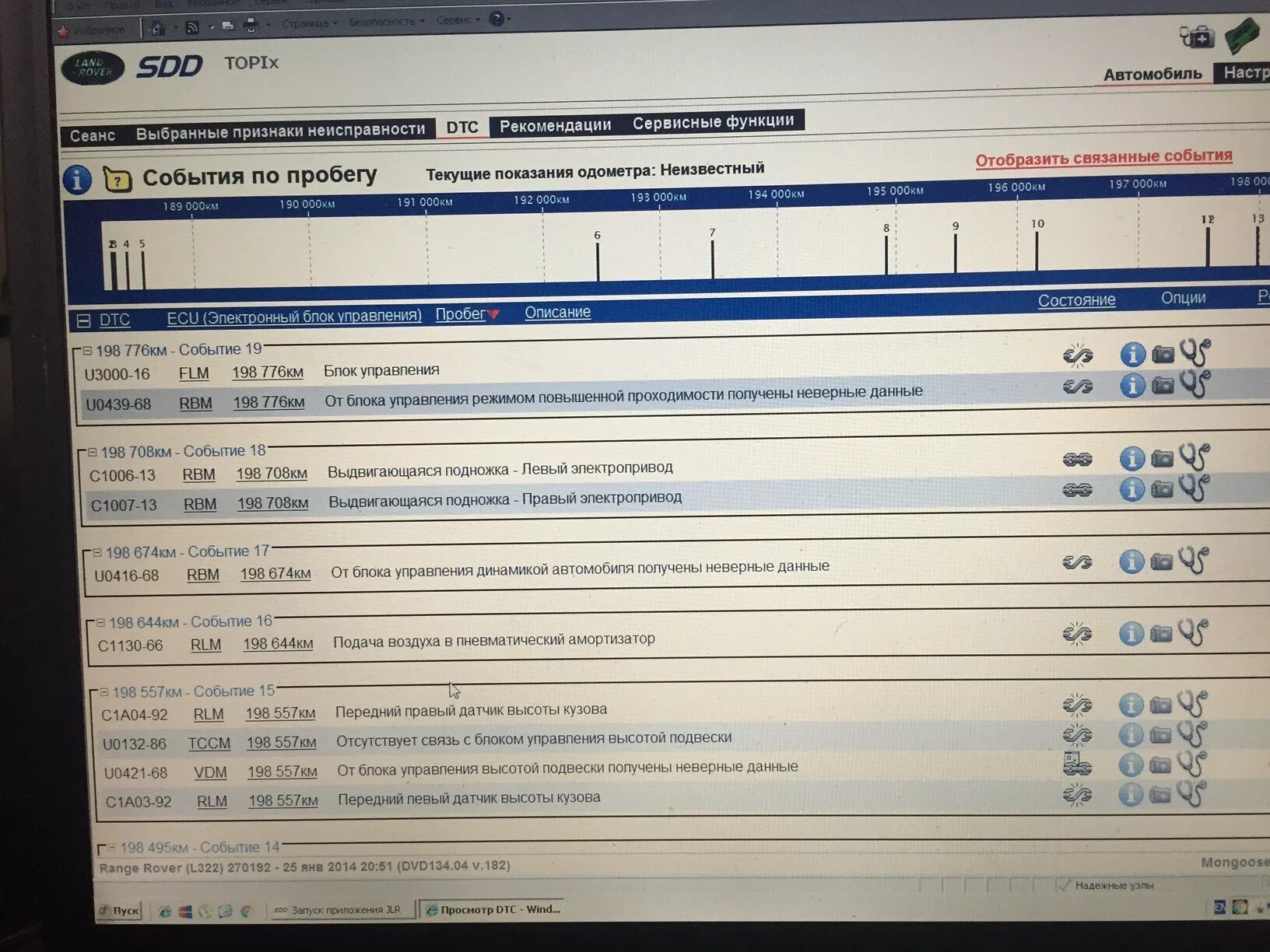
Task: Click stethoscope icon in U0439-68 row
Action: (x=1195, y=383)
